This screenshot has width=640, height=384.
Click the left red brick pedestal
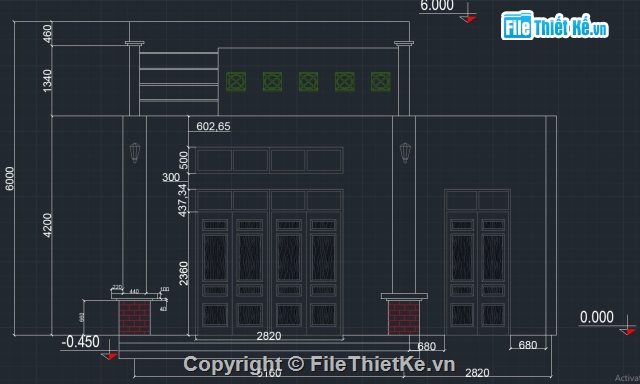[135, 318]
